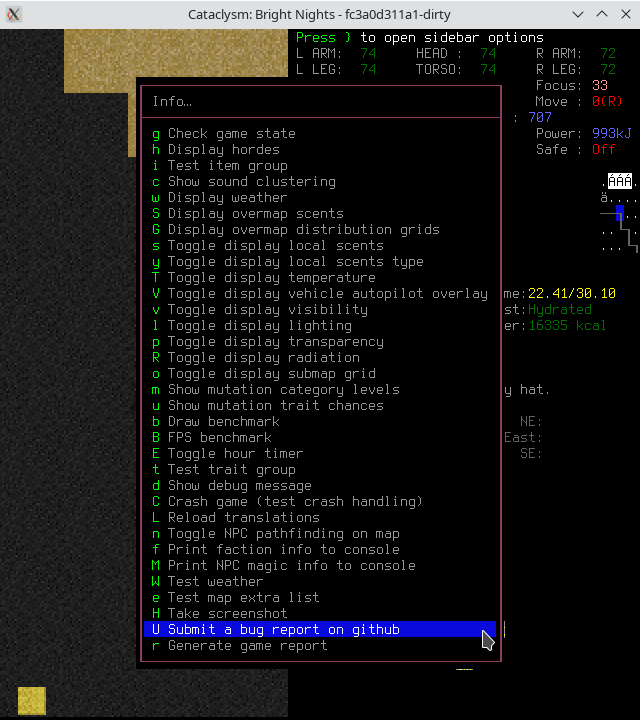Choose Generate game report

pyautogui.click(x=320, y=646)
